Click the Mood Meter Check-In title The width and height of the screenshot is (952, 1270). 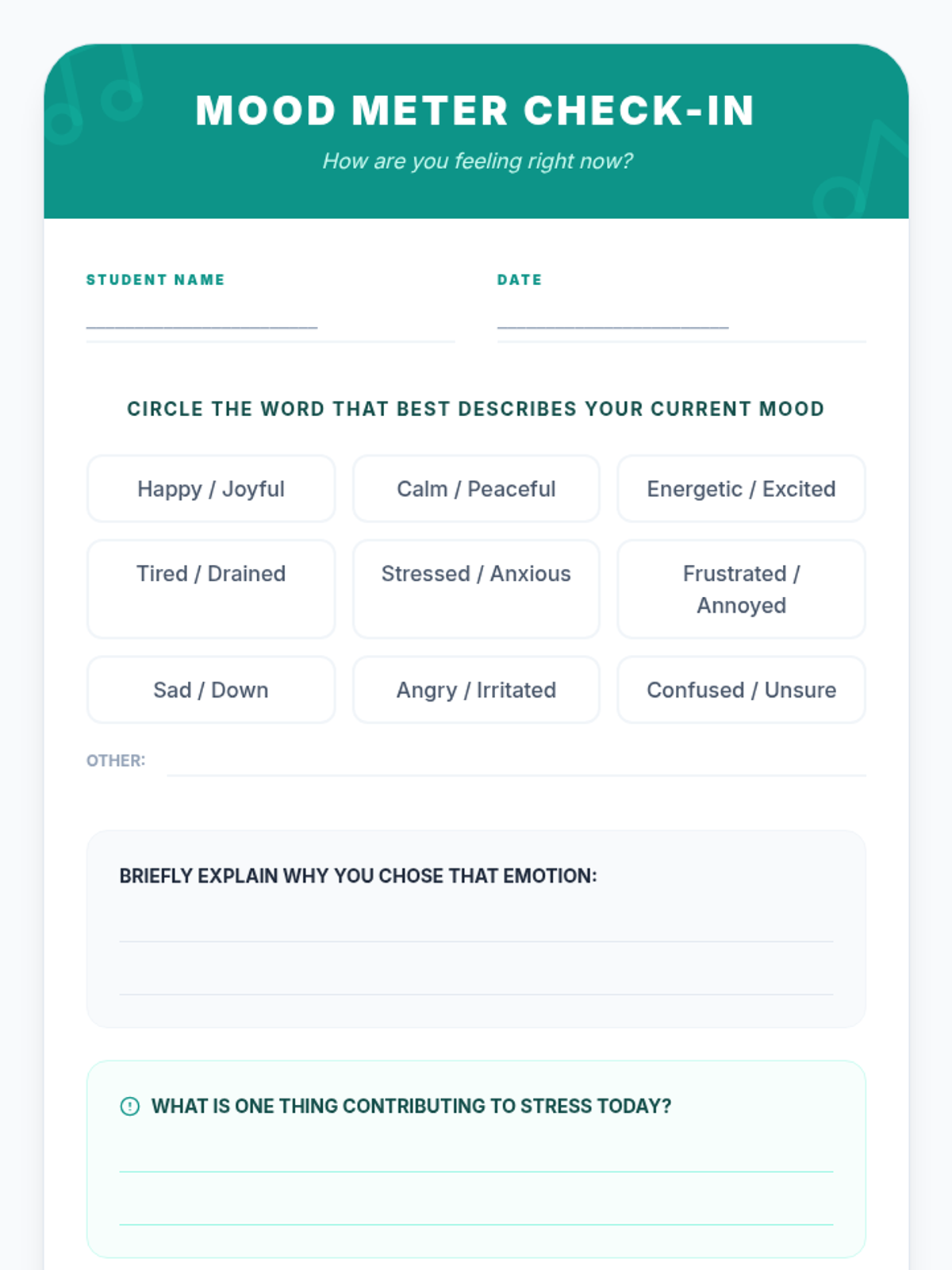point(475,110)
